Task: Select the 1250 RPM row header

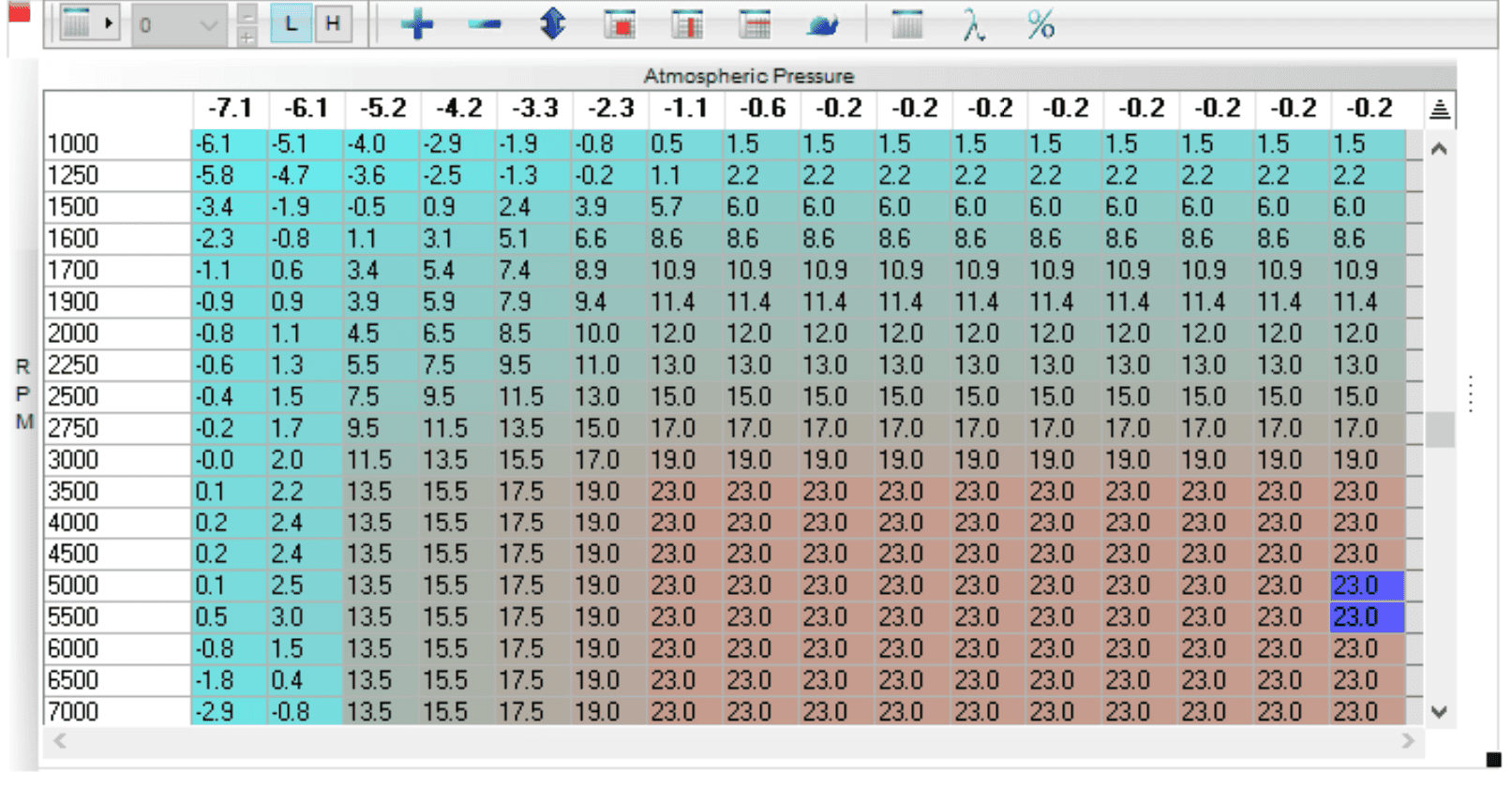Action: pos(118,175)
